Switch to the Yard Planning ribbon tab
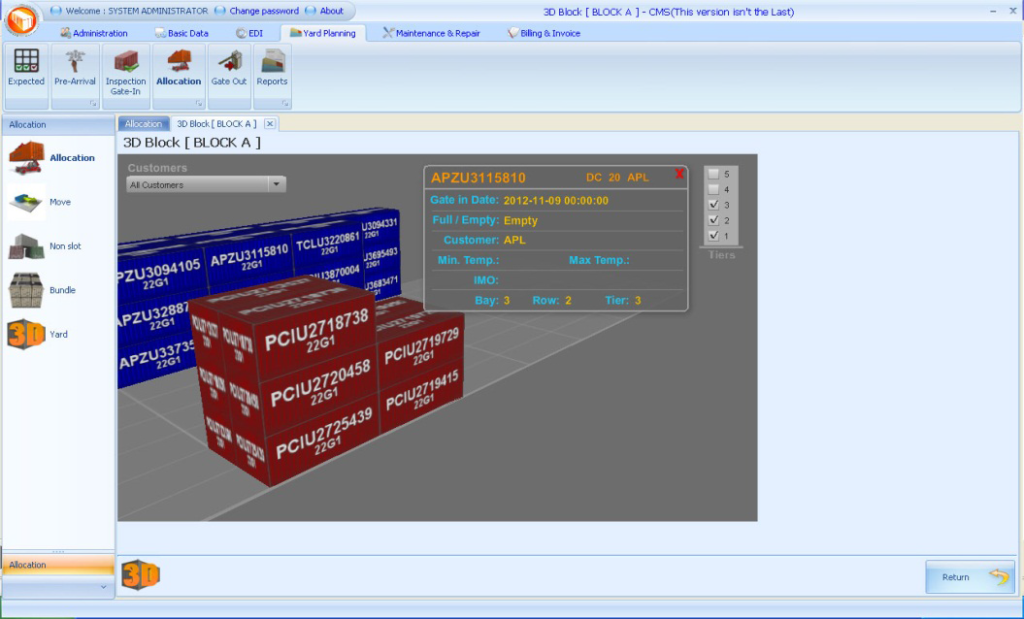The image size is (1024, 619). pos(323,33)
